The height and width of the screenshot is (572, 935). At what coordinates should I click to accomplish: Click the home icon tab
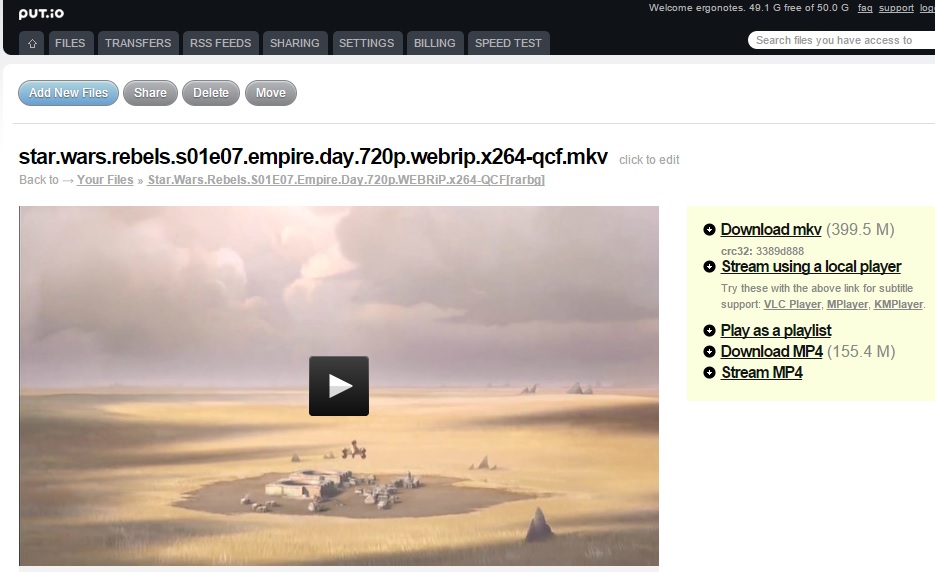coord(32,43)
